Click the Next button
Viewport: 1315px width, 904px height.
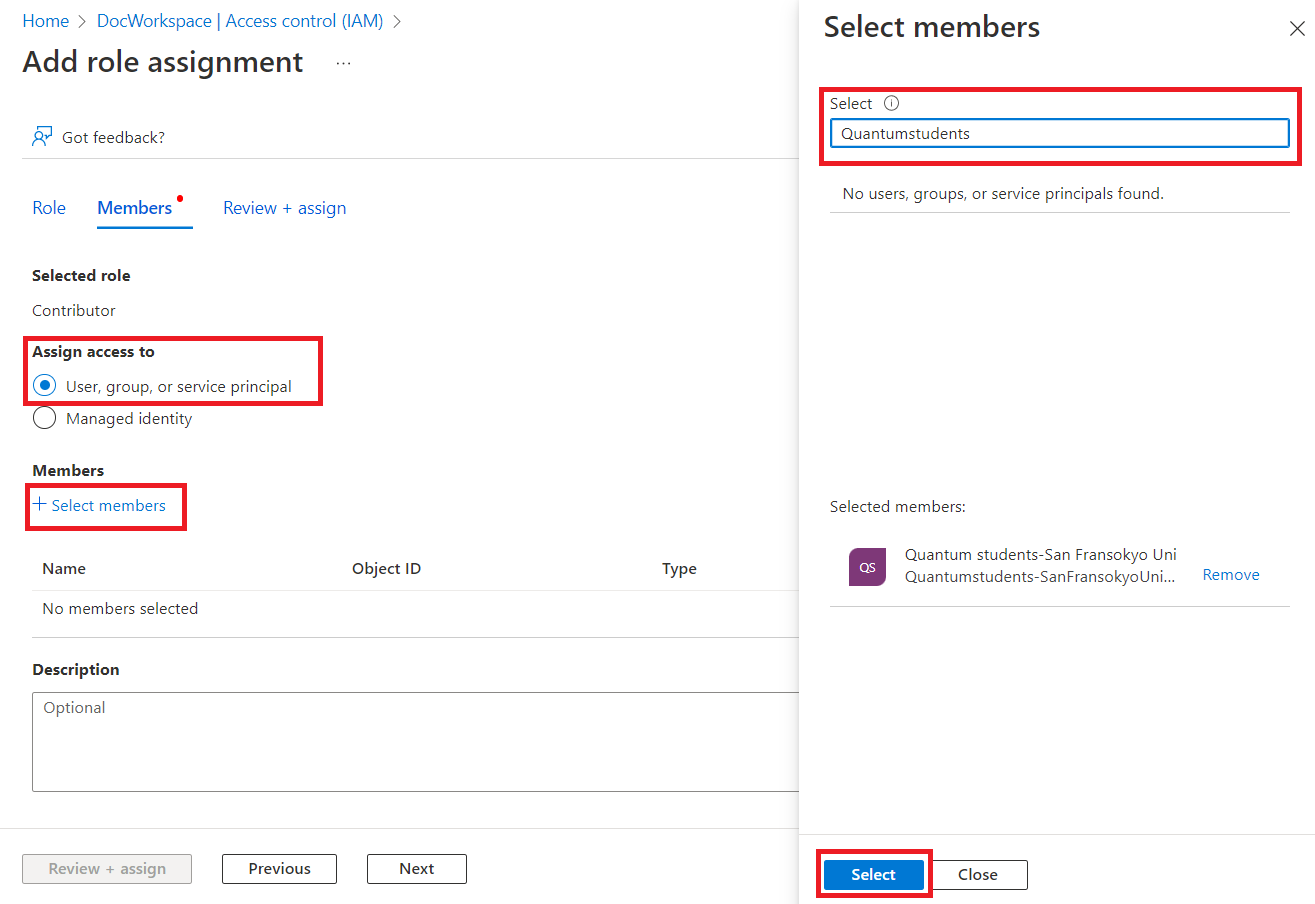click(416, 868)
